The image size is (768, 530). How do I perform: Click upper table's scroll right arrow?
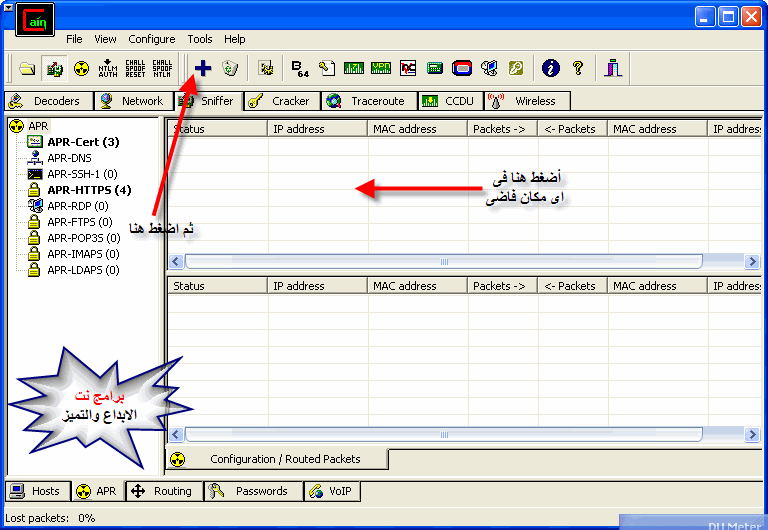point(752,262)
